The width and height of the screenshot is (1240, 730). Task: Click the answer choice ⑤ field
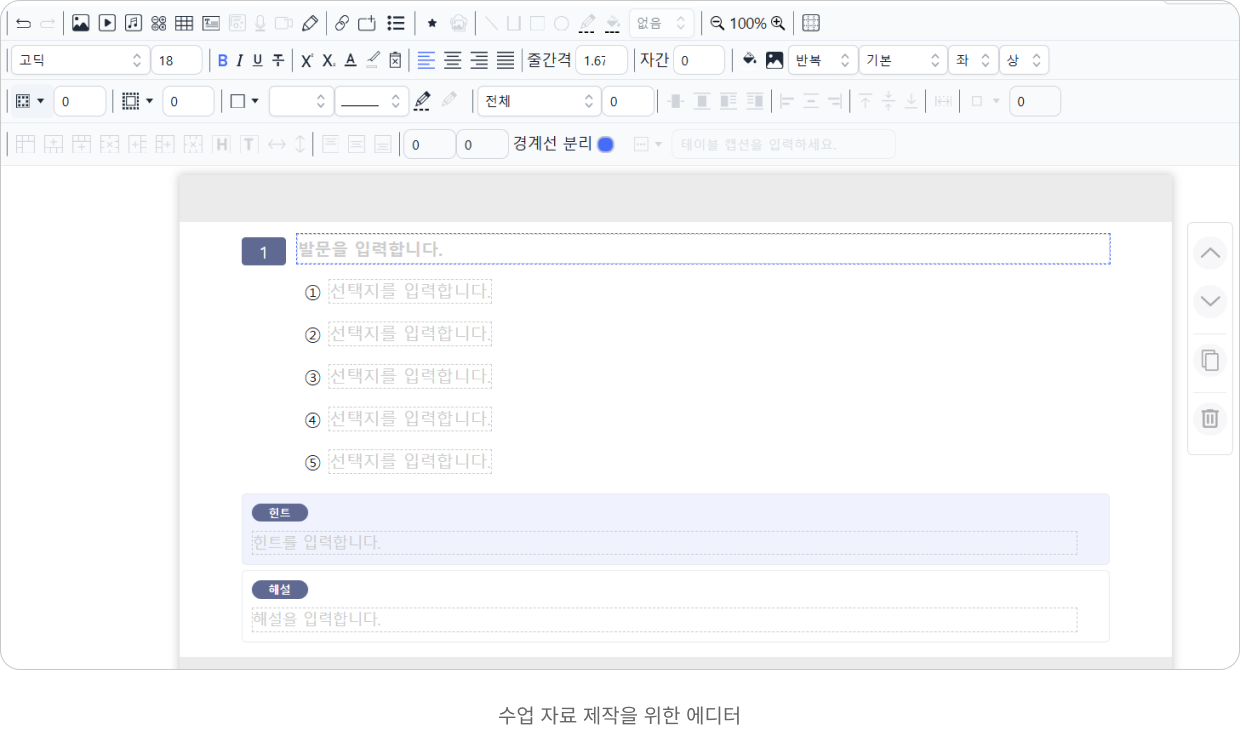[x=410, y=462]
